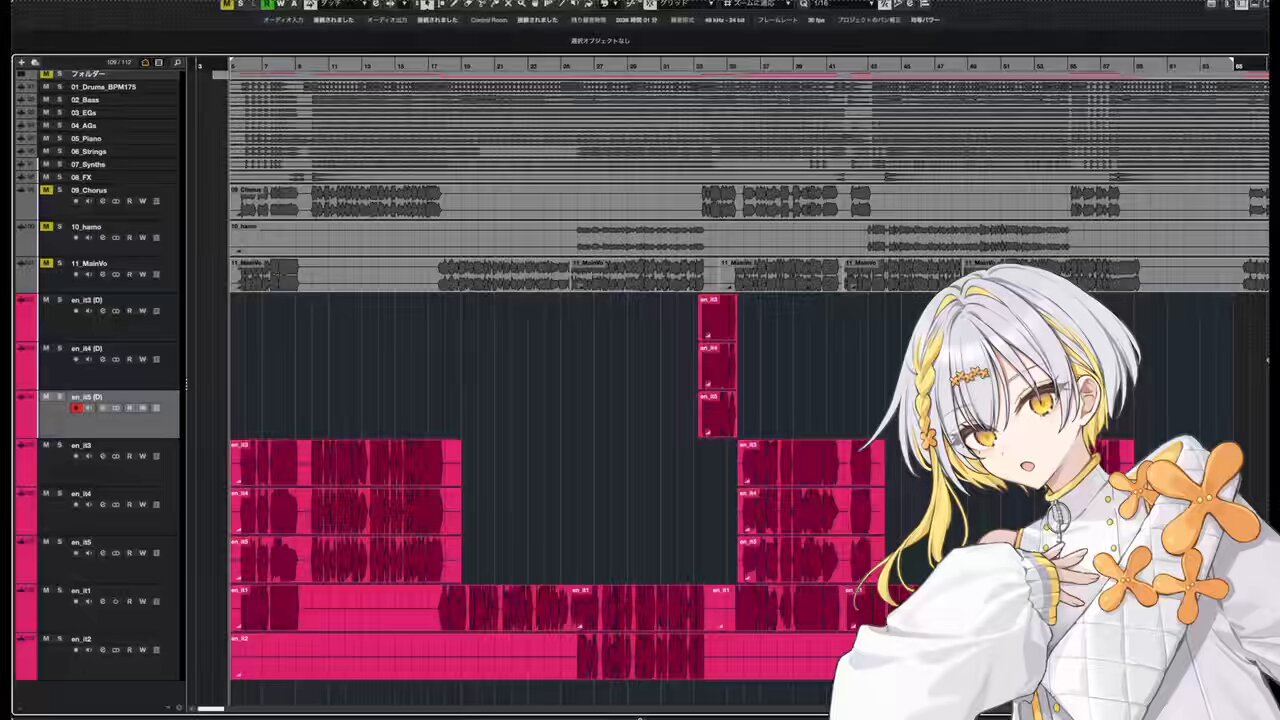Click the track visibility filter icon beside 109 / 112
The height and width of the screenshot is (720, 1280).
pos(145,62)
